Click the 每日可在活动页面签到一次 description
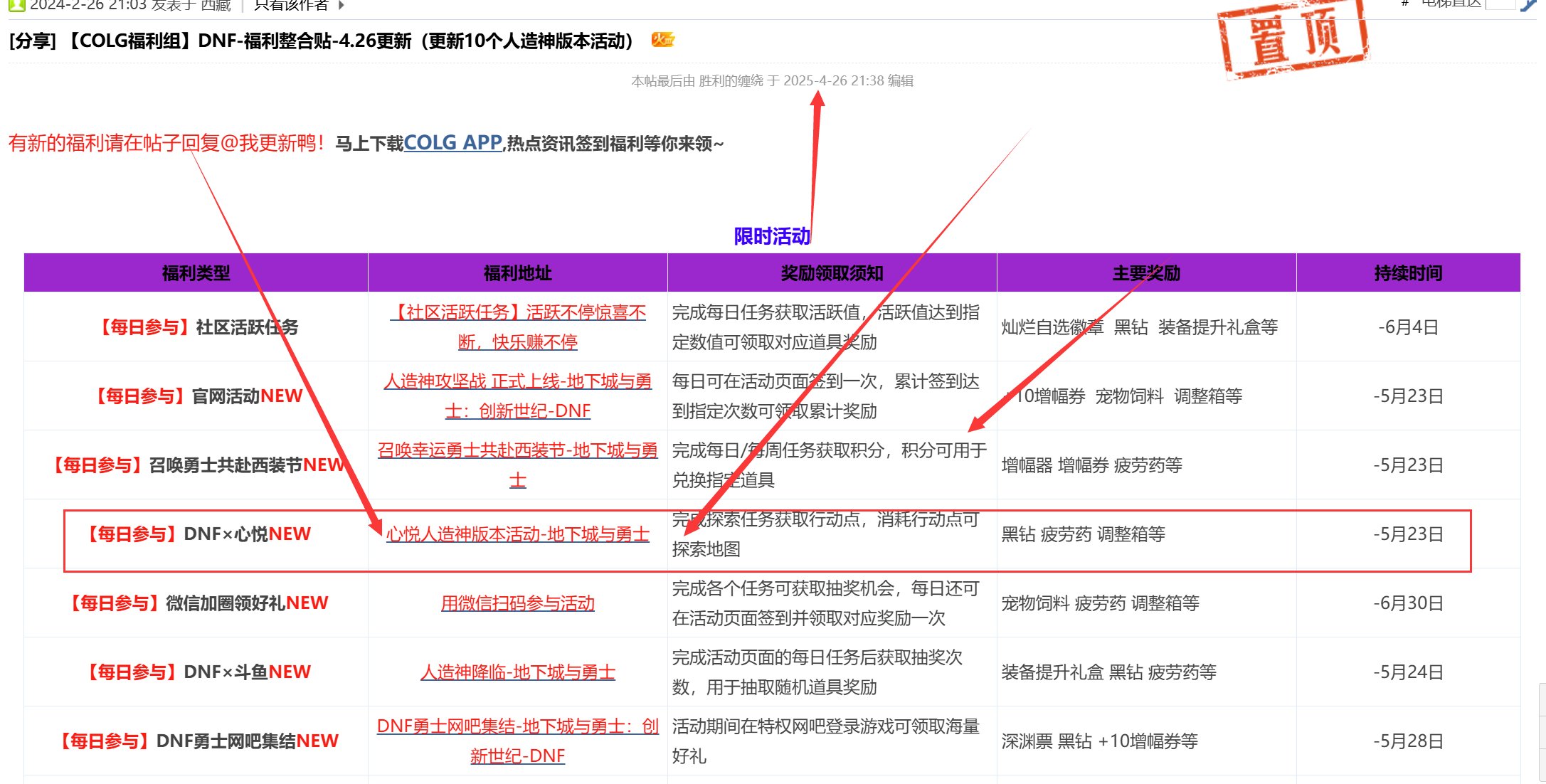The width and height of the screenshot is (1546, 784). pyautogui.click(x=826, y=396)
